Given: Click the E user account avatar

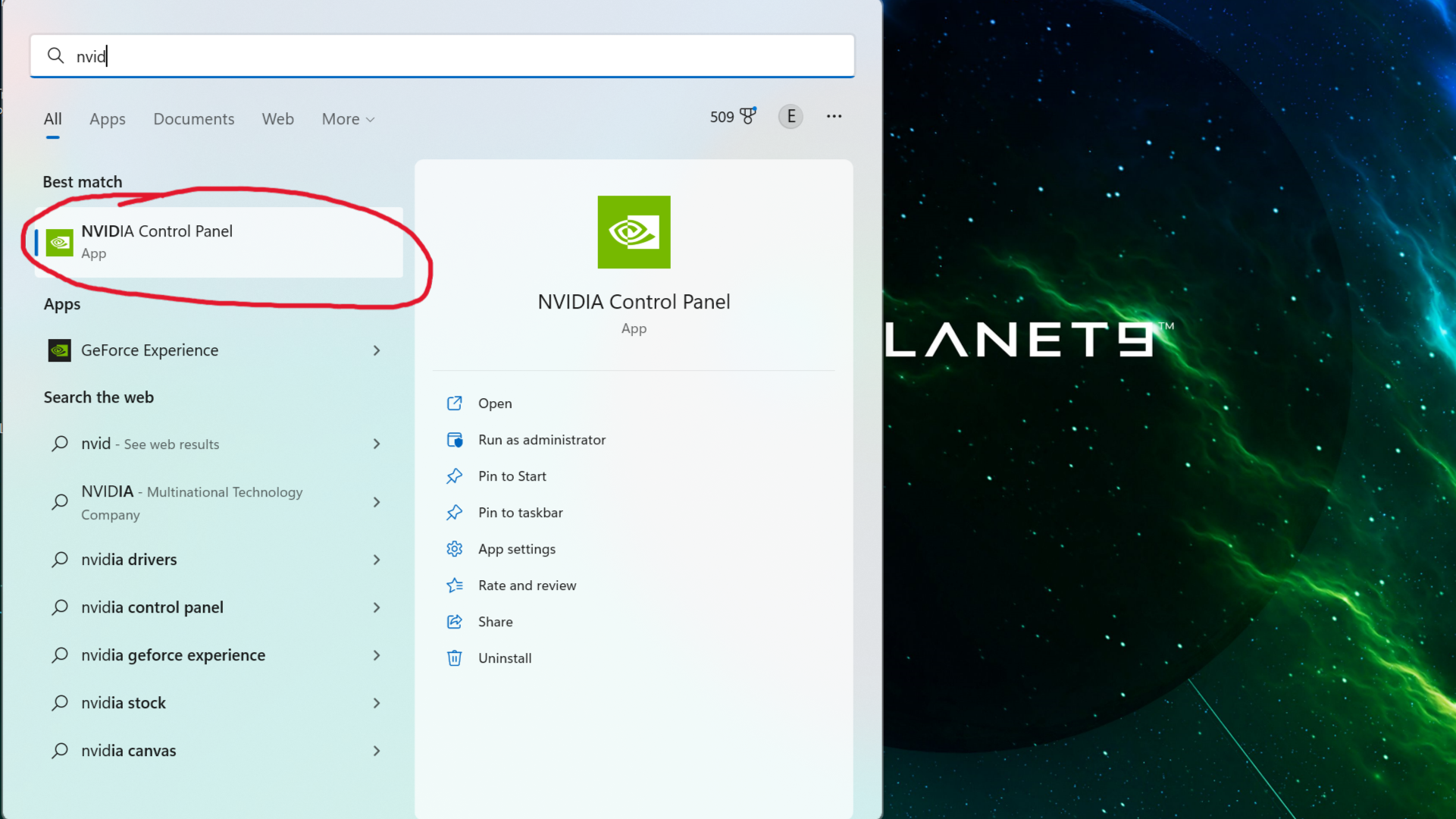Looking at the screenshot, I should [x=791, y=116].
